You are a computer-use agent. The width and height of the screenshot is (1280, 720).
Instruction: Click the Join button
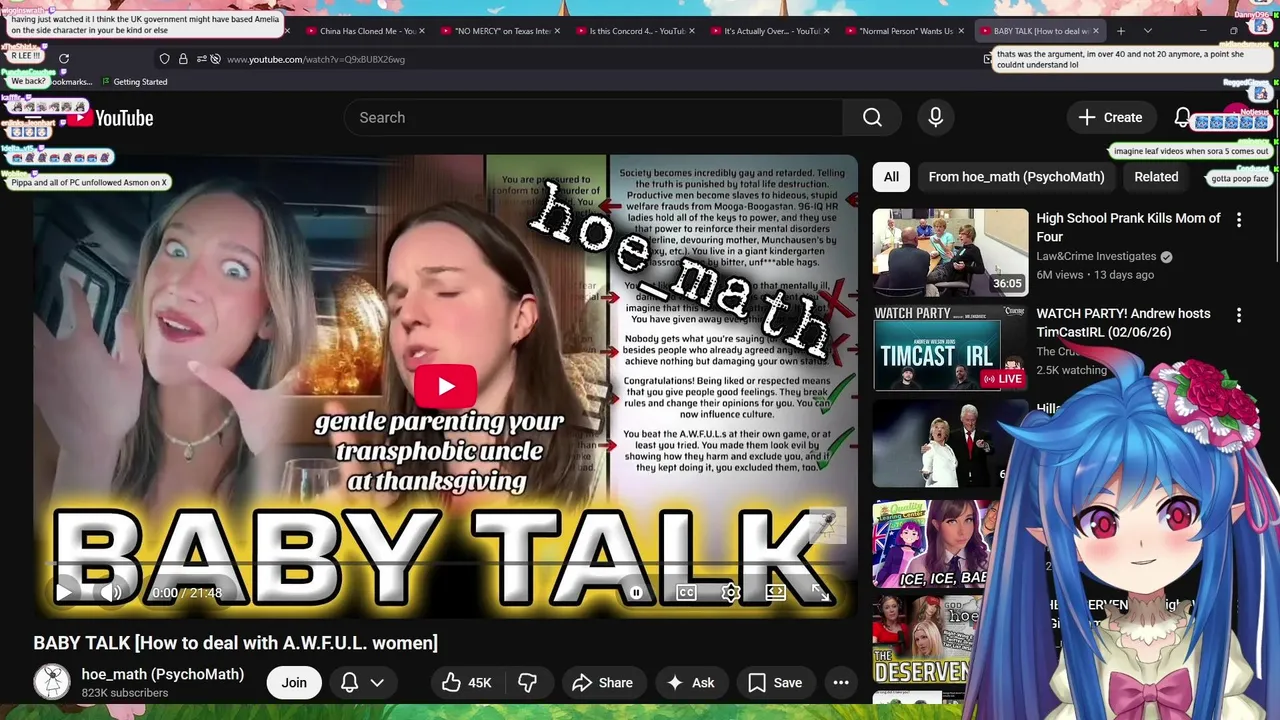[294, 682]
